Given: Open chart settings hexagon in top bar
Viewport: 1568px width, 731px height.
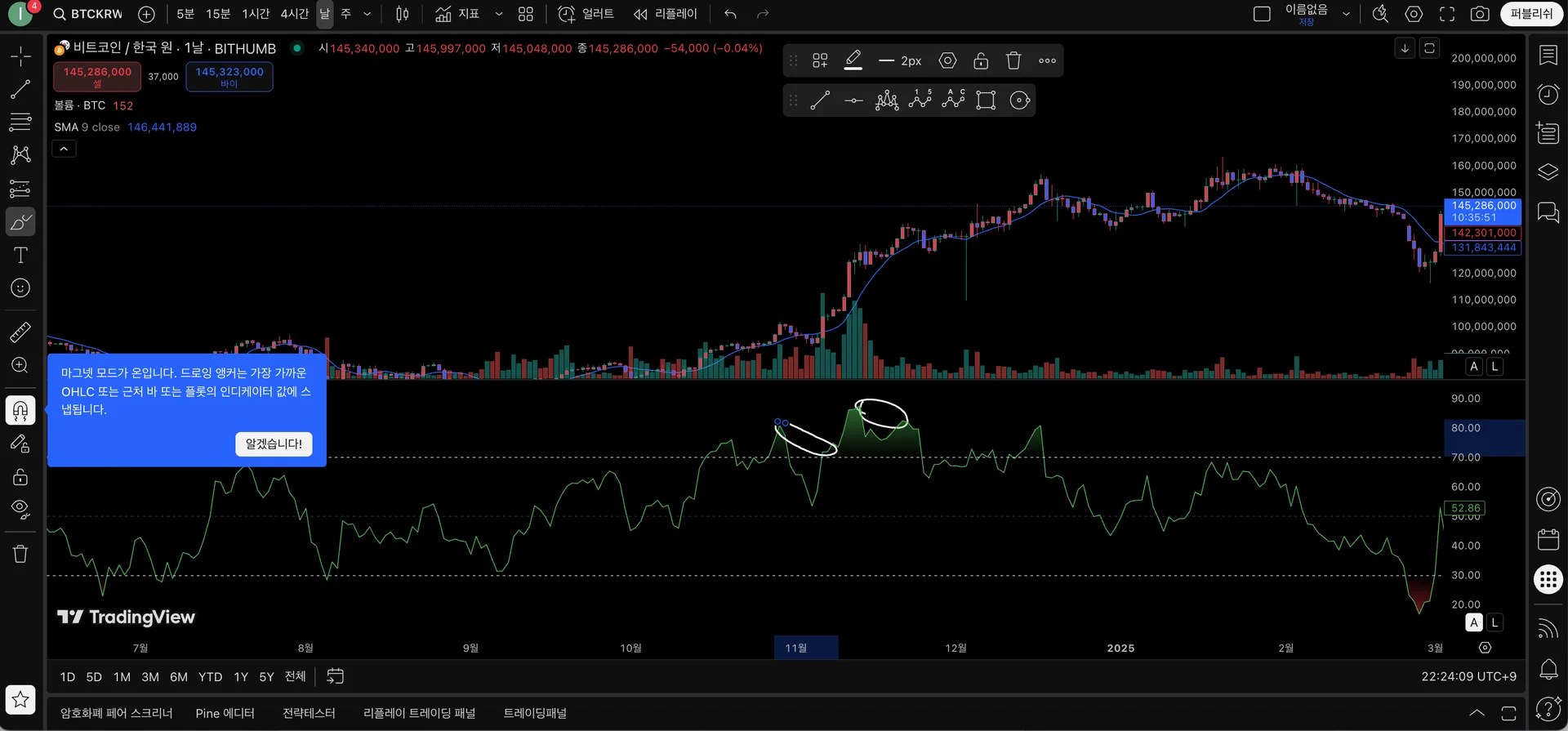Looking at the screenshot, I should pyautogui.click(x=1414, y=14).
